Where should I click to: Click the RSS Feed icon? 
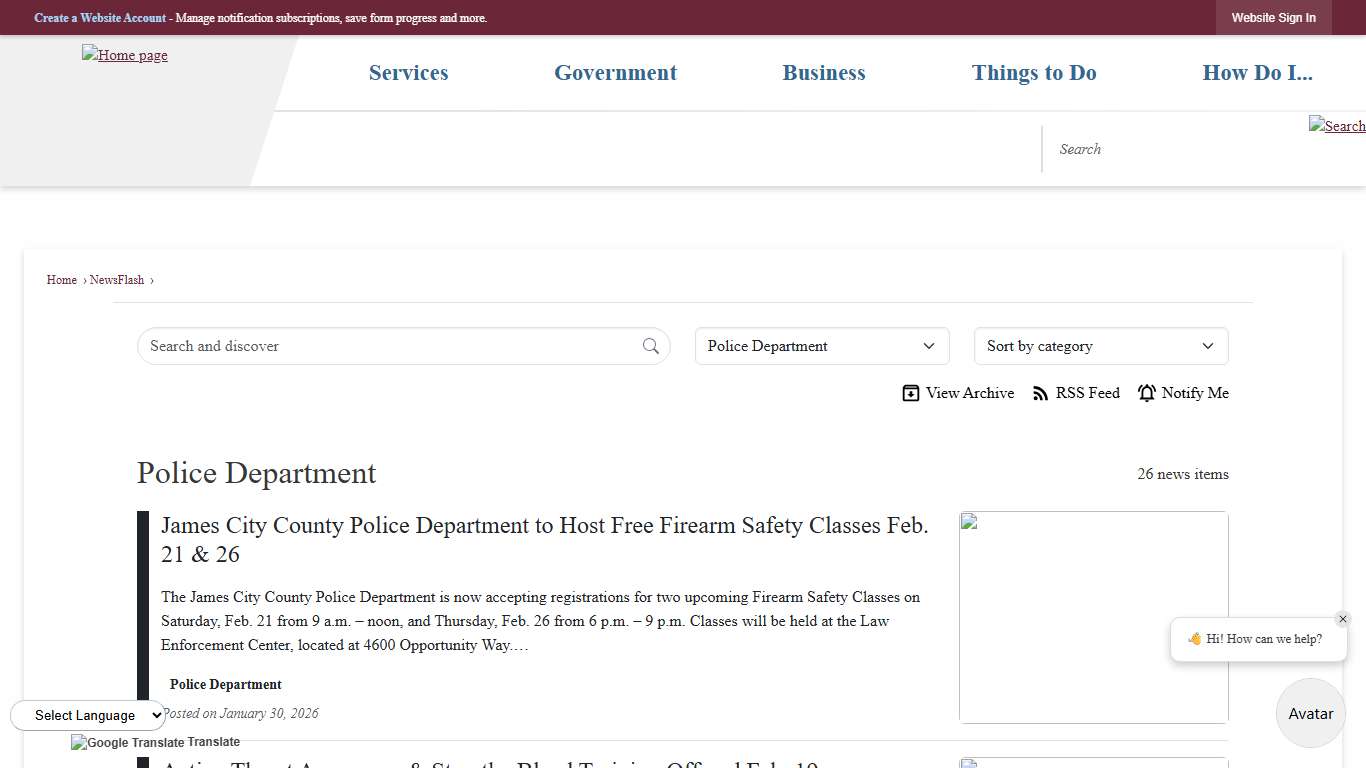click(1041, 393)
